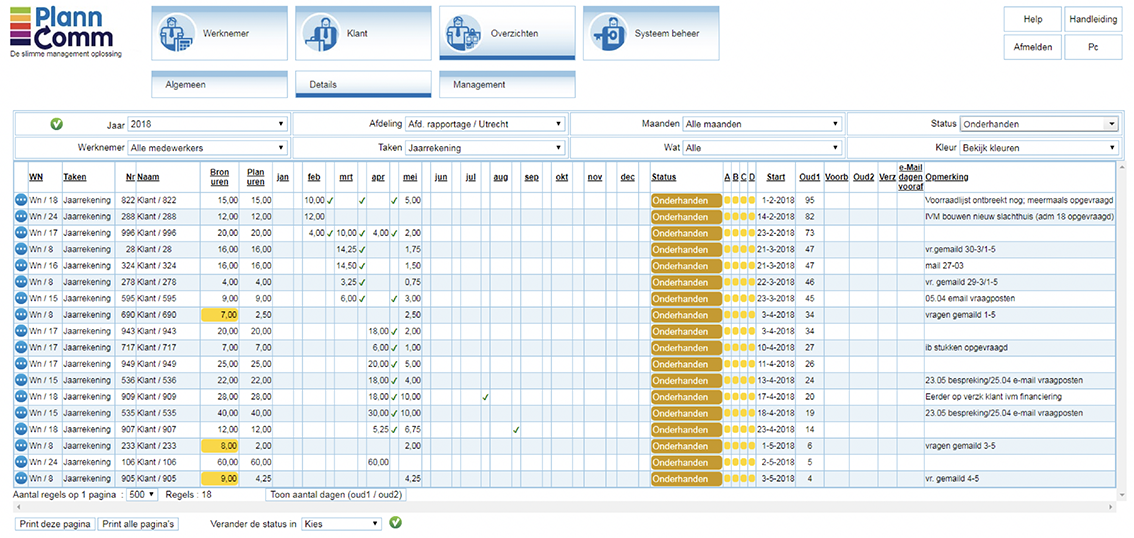Image resolution: width=1134 pixels, height=538 pixels.
Task: Click 'Toon aantal dagen (oud1 / oud2)' button
Action: (337, 494)
